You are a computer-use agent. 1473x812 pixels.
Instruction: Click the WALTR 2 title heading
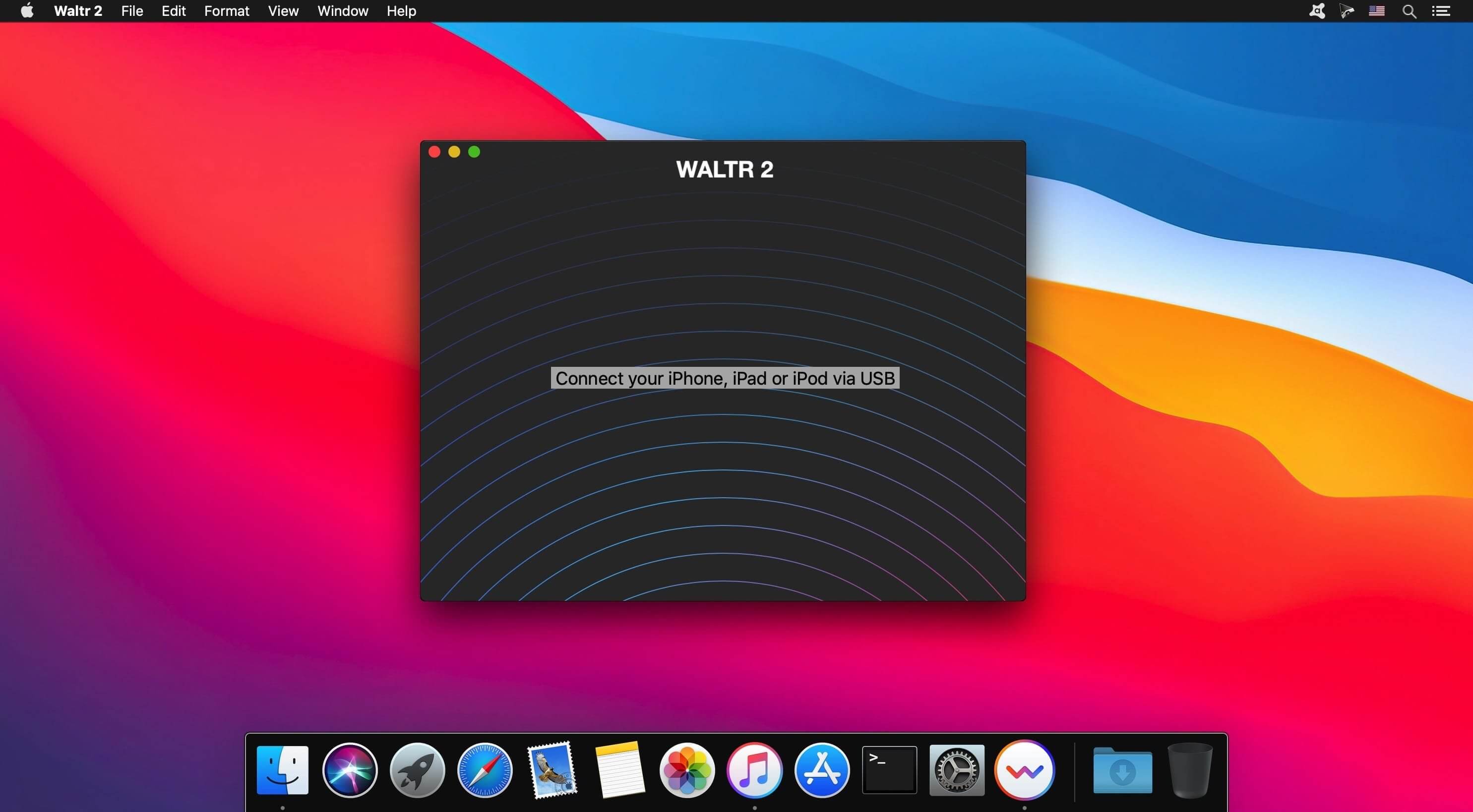pyautogui.click(x=725, y=169)
